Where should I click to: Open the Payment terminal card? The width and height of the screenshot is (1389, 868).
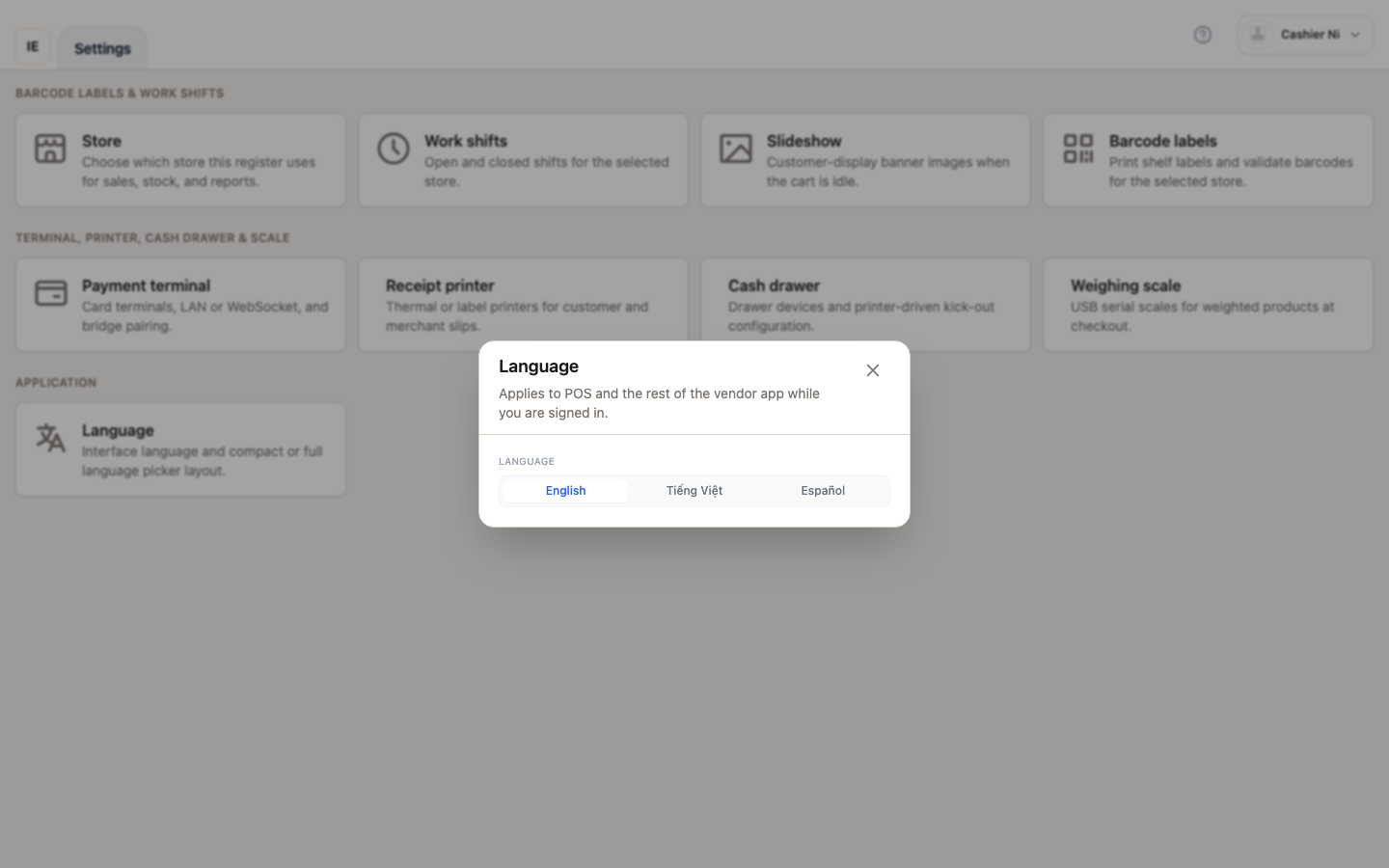pos(180,305)
